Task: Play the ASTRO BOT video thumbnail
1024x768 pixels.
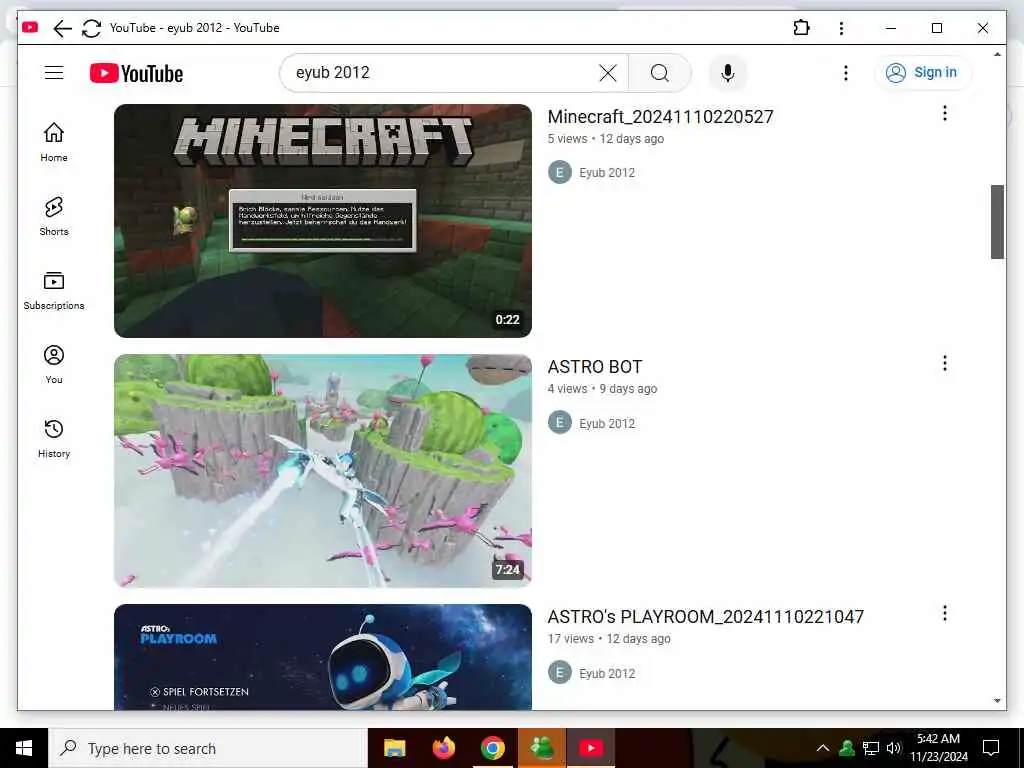Action: tap(323, 471)
